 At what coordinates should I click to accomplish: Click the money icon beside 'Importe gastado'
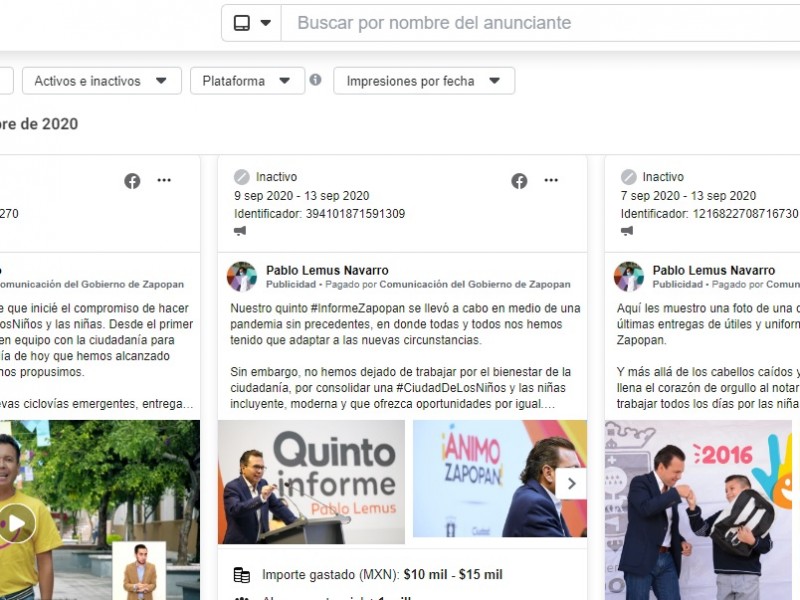[x=242, y=575]
